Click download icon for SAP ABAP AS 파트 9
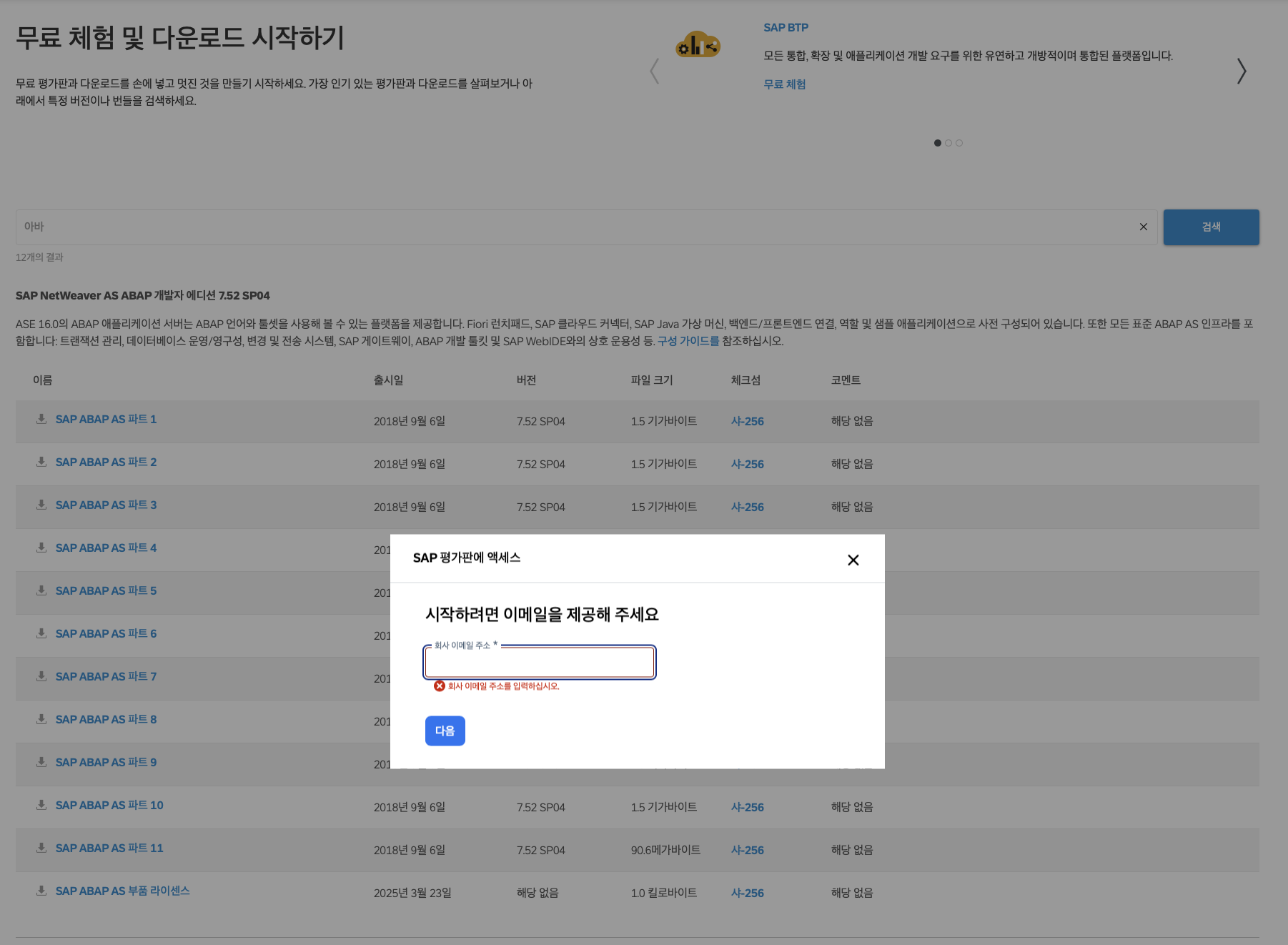This screenshot has height=945, width=1288. click(x=41, y=762)
